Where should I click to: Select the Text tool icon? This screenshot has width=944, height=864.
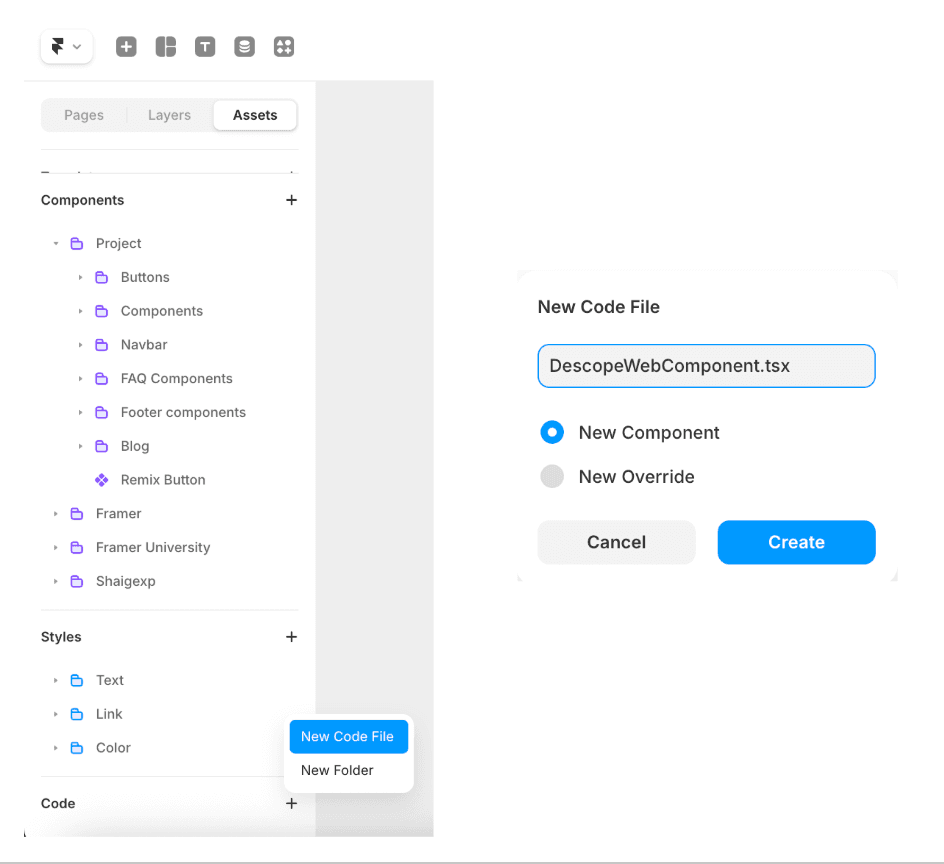point(205,46)
